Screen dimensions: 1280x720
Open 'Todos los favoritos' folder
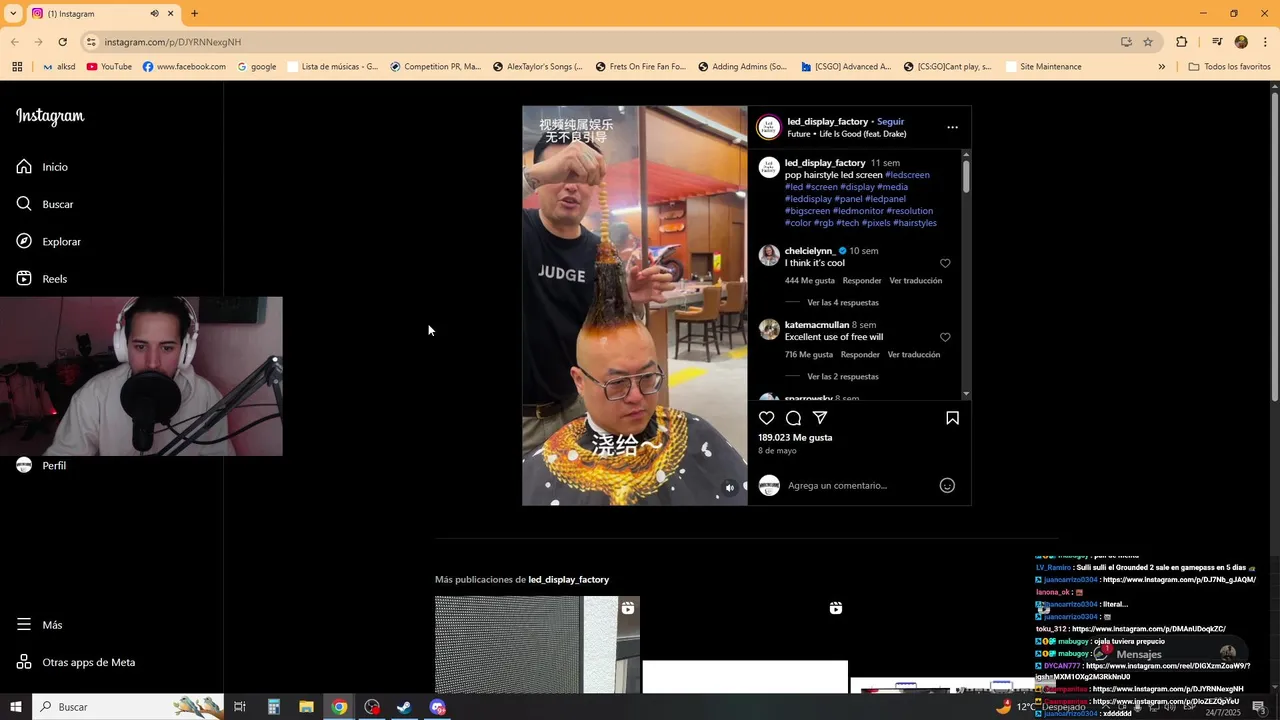tap(1229, 67)
